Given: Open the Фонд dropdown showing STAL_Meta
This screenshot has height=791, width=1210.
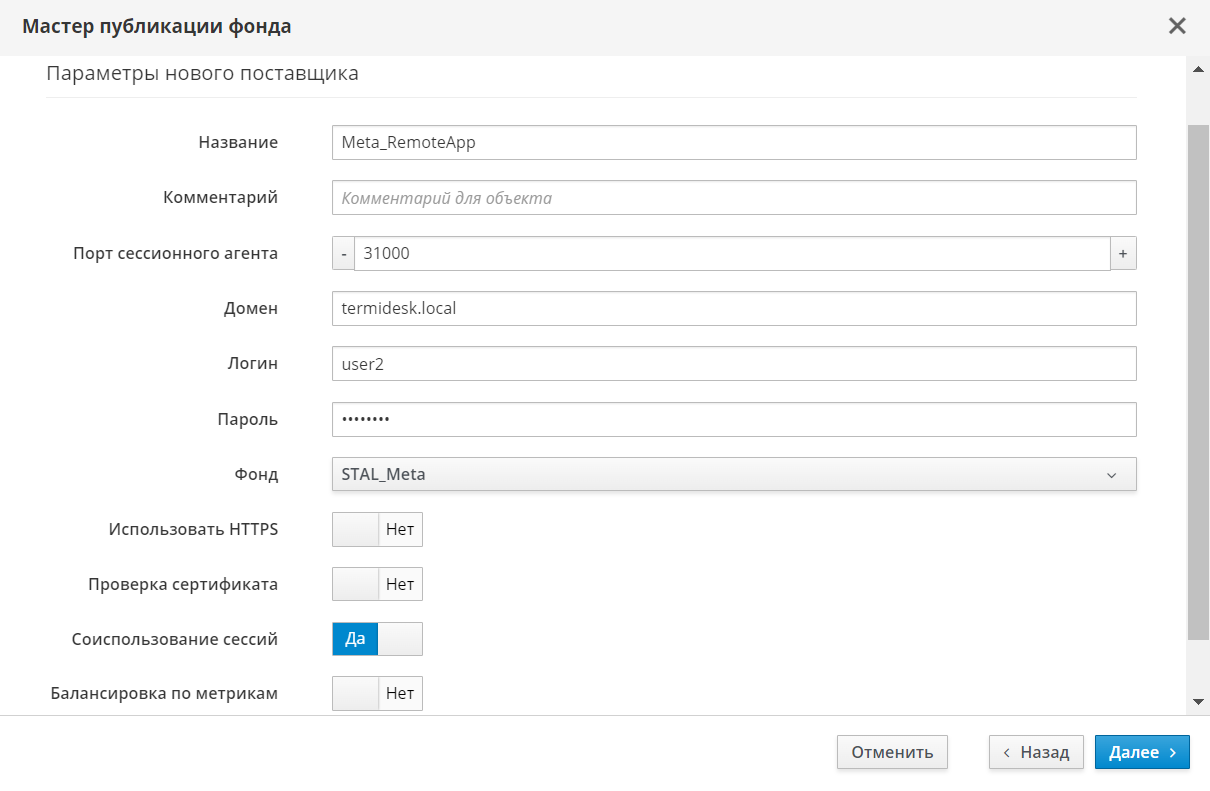Looking at the screenshot, I should coord(733,475).
